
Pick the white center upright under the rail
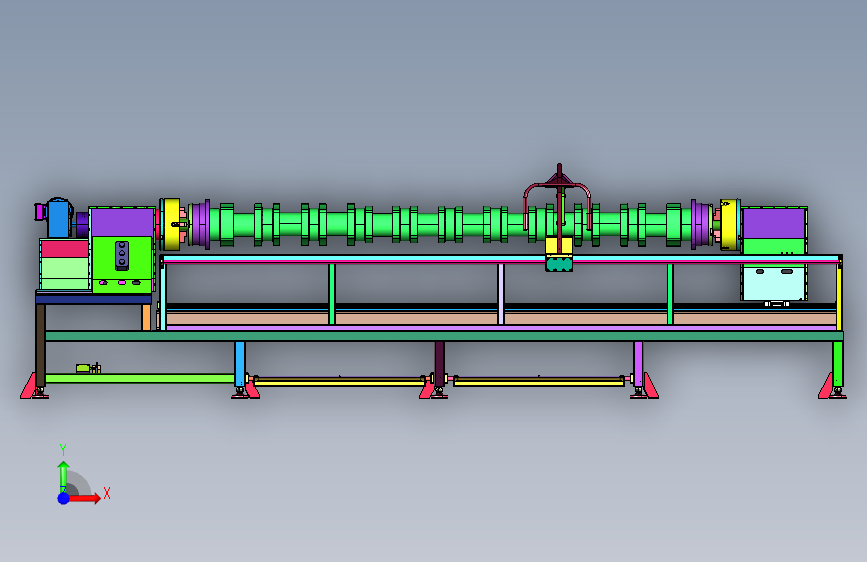point(501,294)
